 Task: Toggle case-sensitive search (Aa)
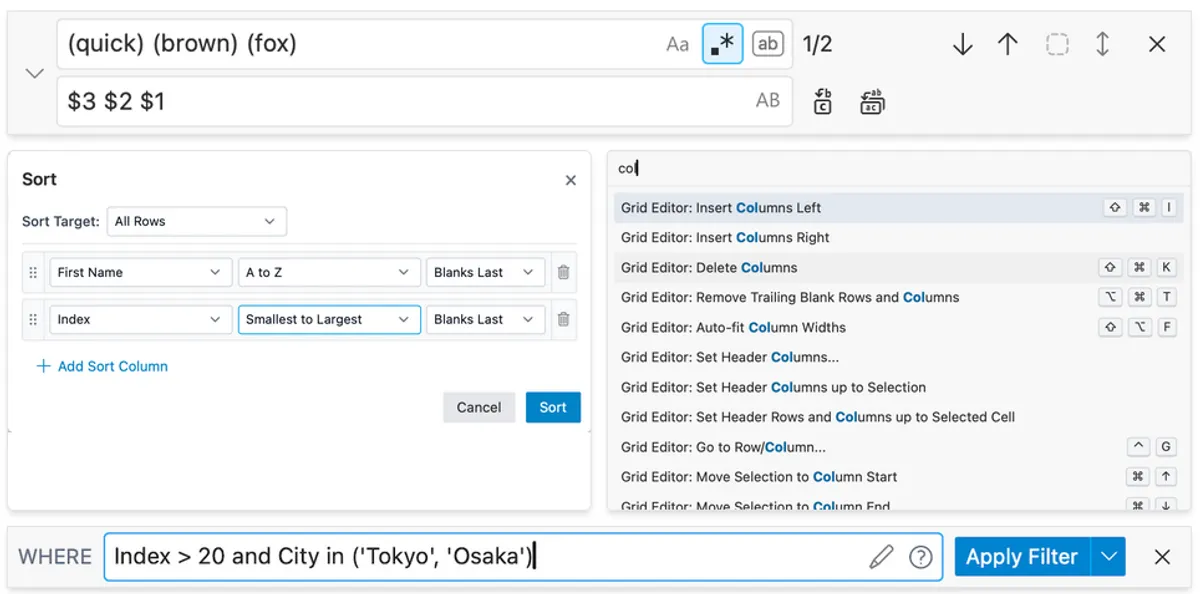point(677,43)
